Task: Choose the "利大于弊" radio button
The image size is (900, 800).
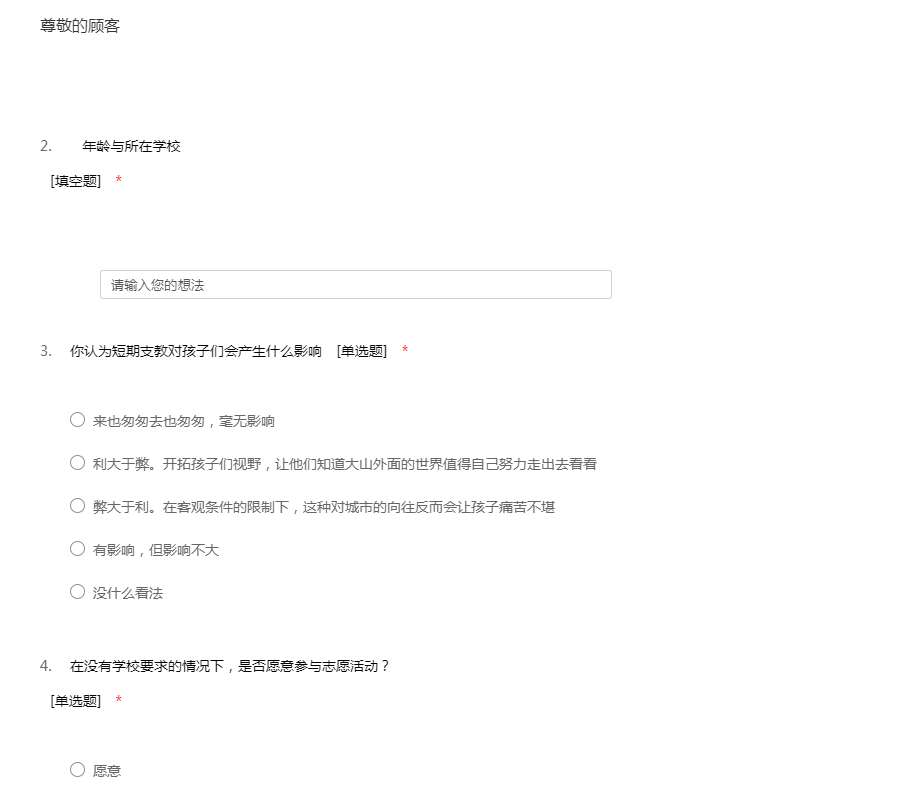Action: (x=77, y=463)
